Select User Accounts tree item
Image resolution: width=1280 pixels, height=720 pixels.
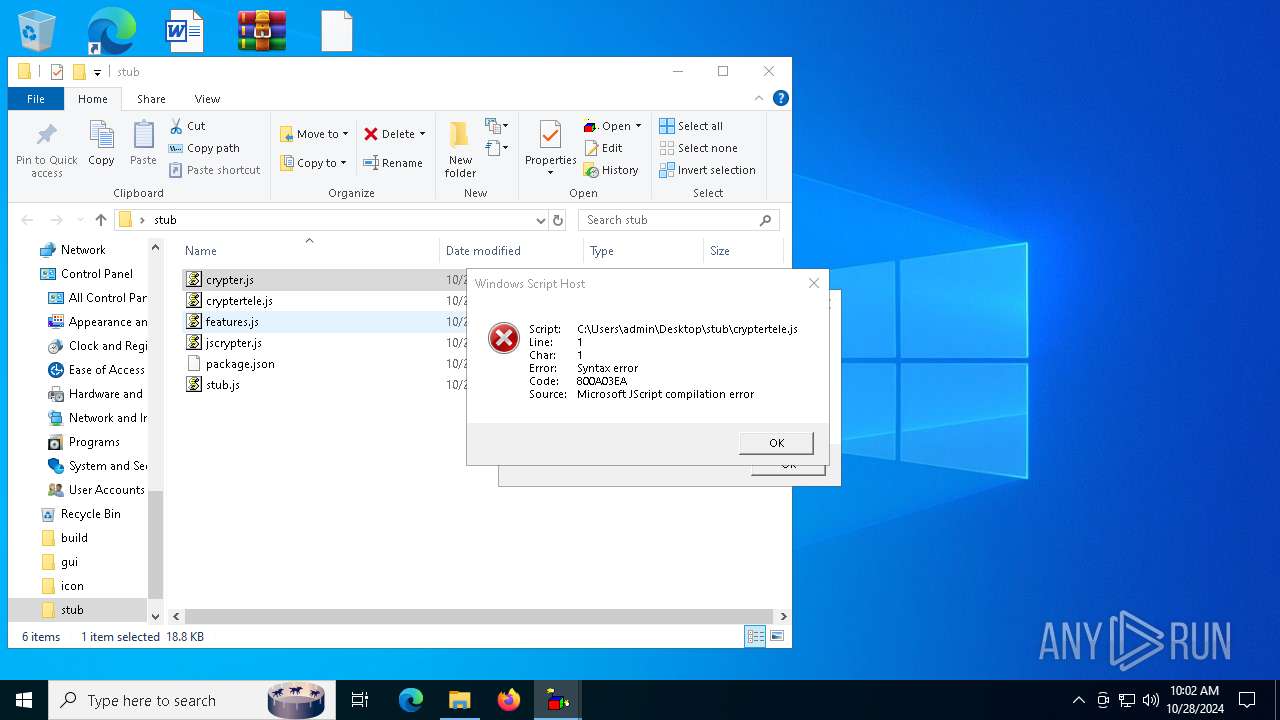[x=106, y=490]
